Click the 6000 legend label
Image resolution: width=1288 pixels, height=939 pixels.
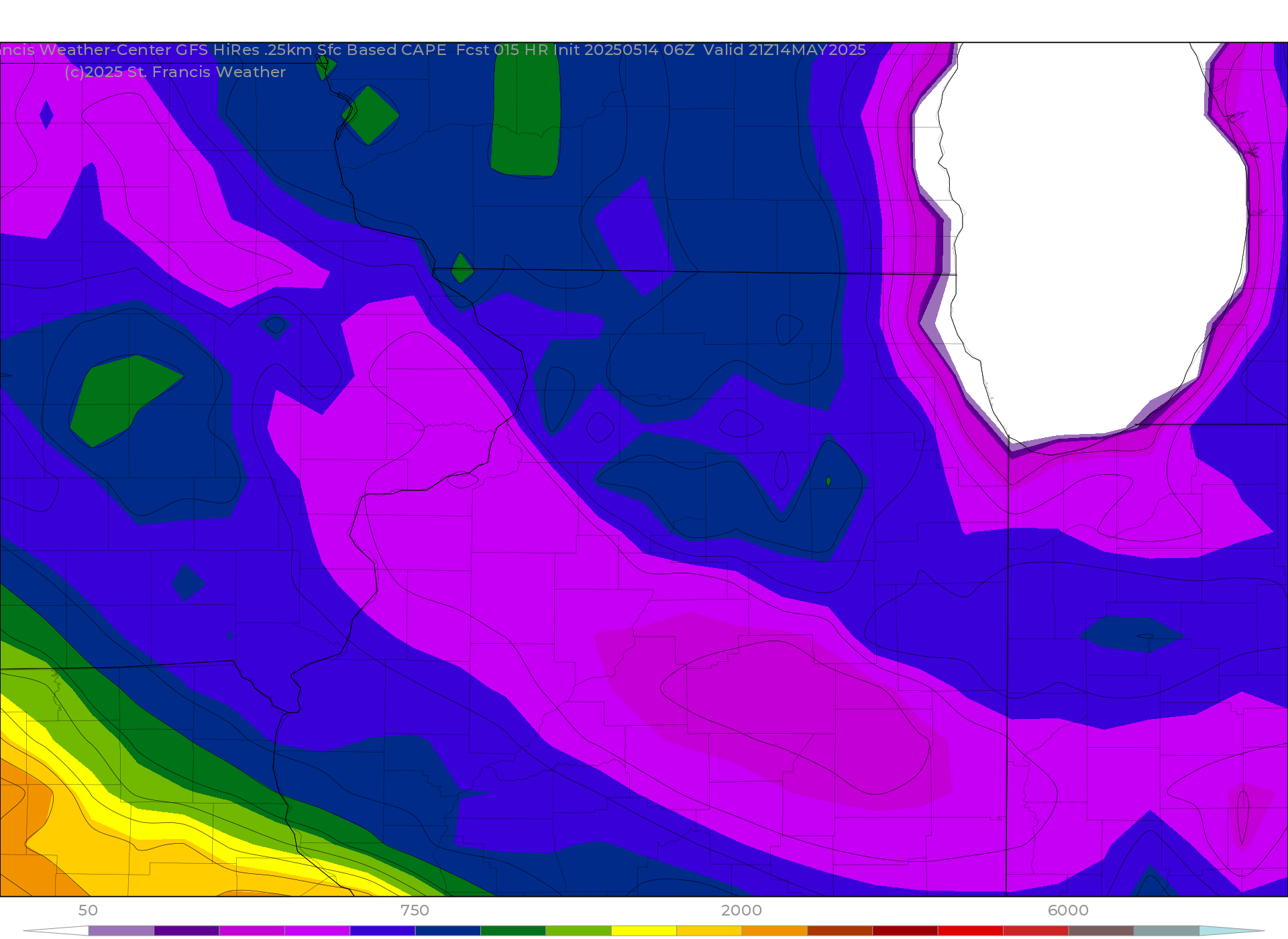pos(1068,910)
